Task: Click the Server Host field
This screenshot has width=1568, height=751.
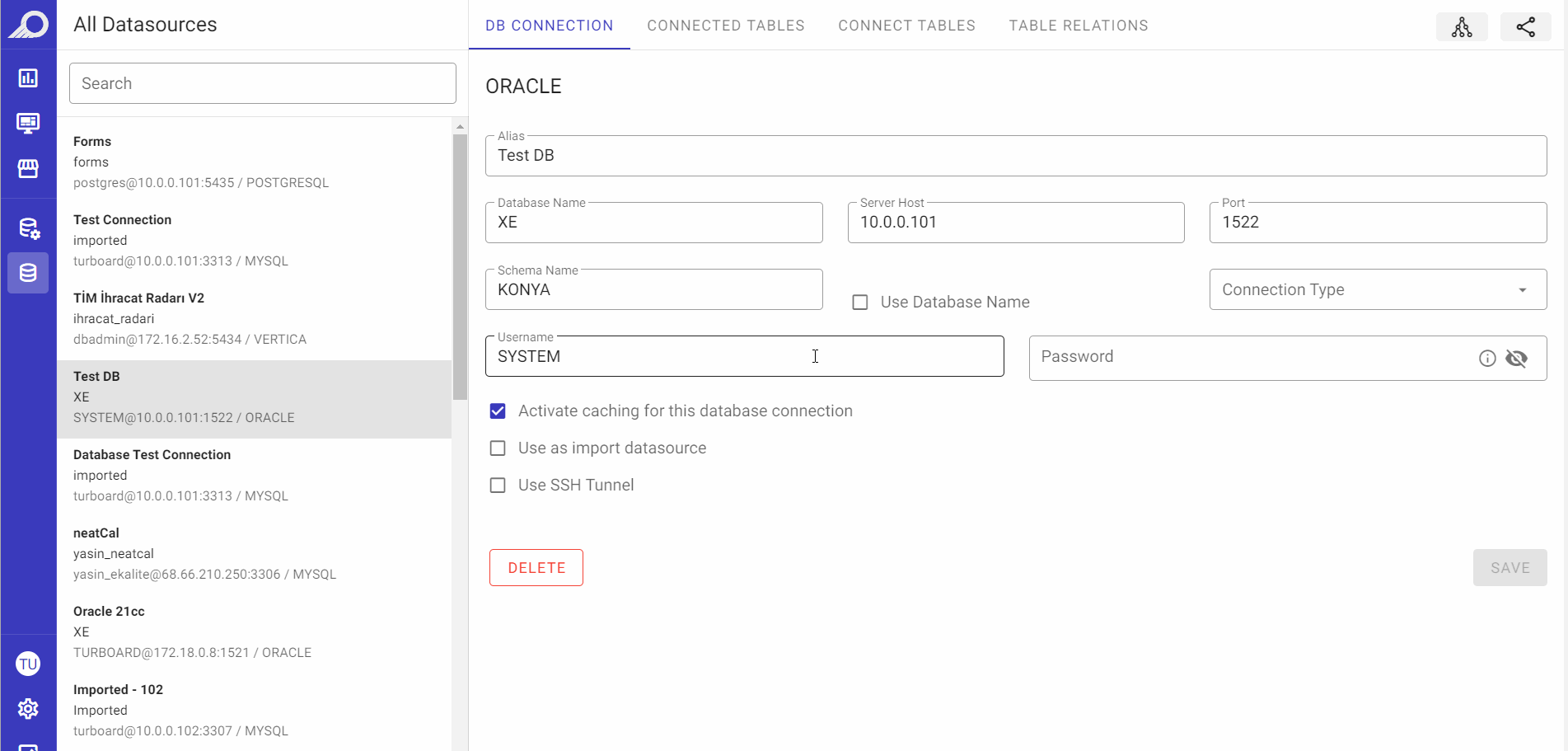Action: coord(1016,223)
